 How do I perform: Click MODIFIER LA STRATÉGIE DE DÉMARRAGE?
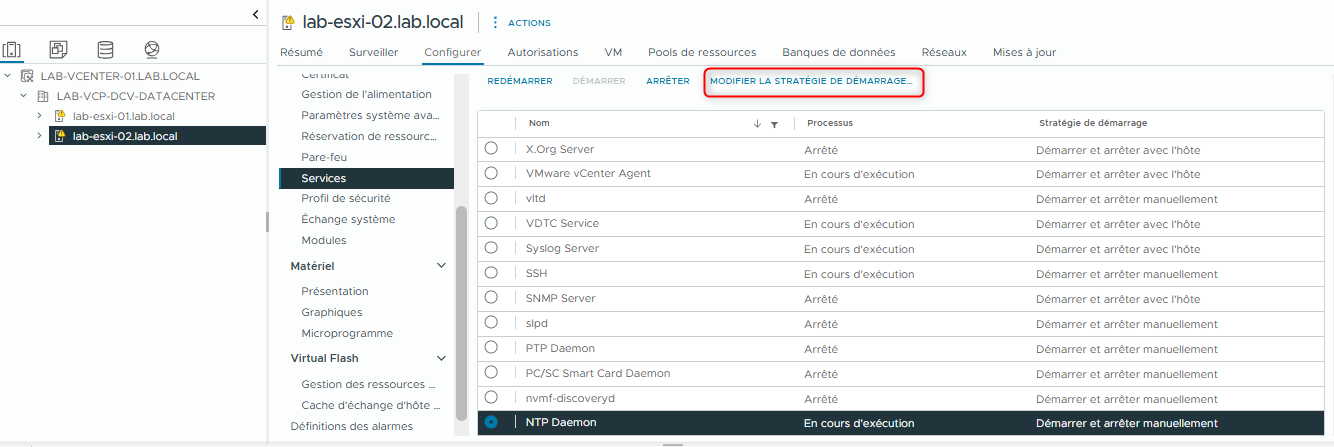[813, 82]
